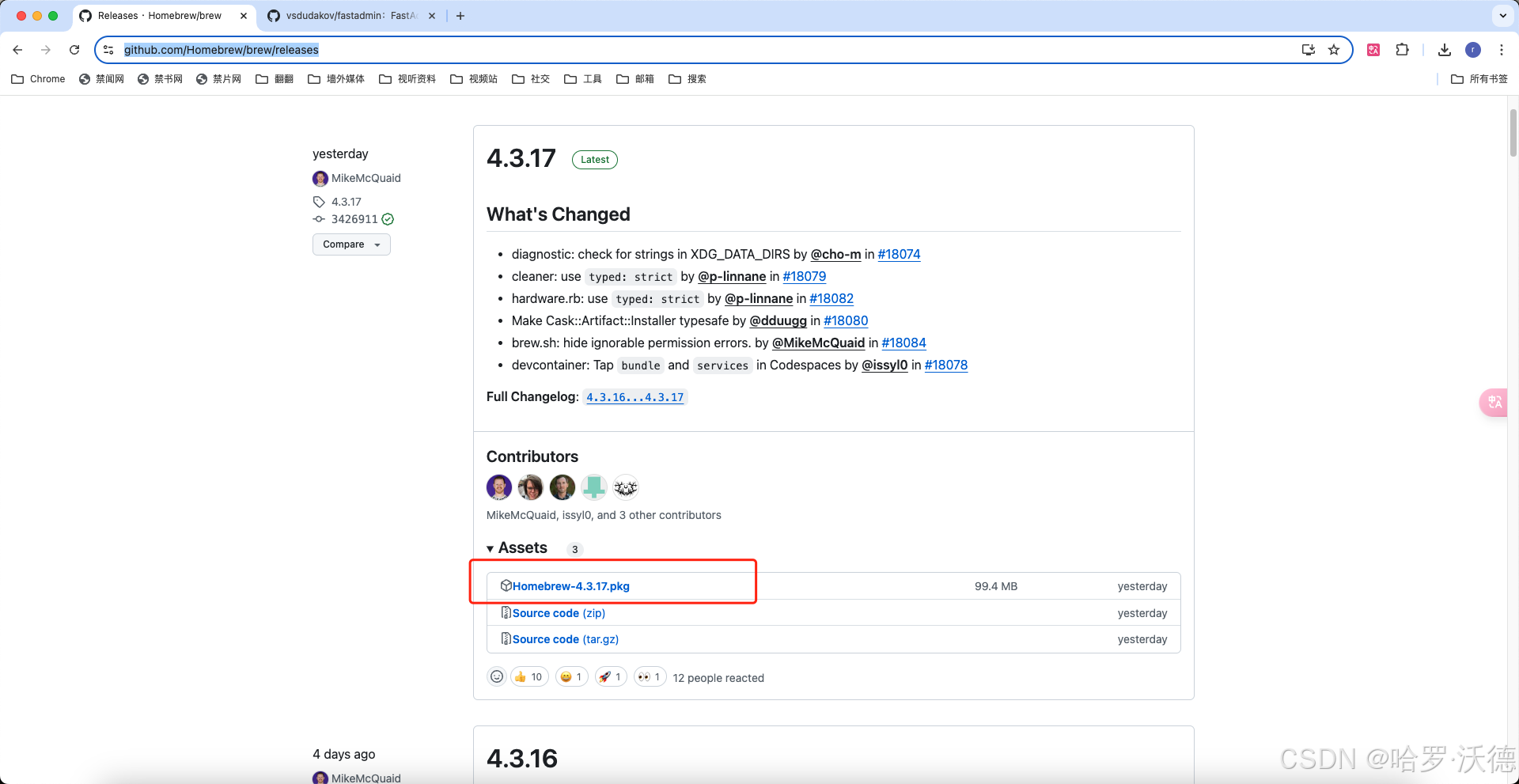This screenshot has width=1519, height=784.
Task: Download Source code (tar.gz)
Action: click(566, 639)
